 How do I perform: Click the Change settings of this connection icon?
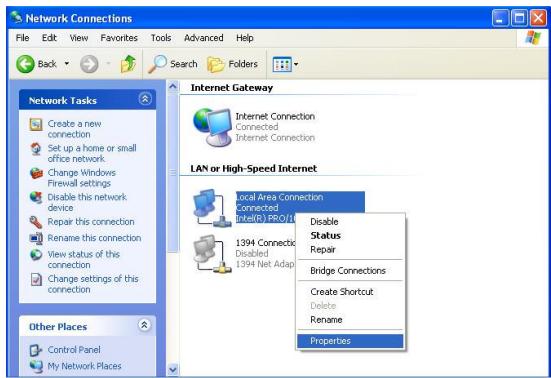(x=36, y=280)
